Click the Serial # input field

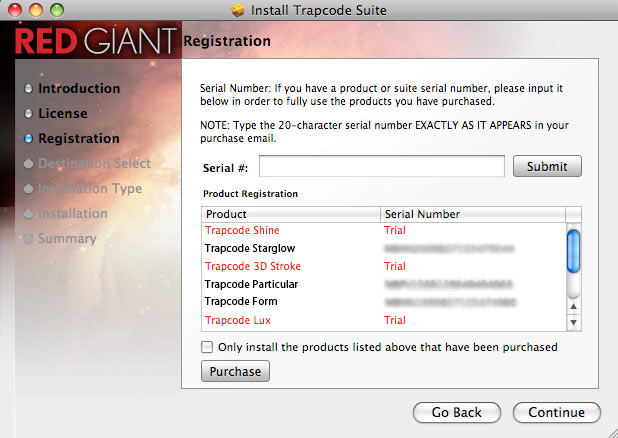point(382,166)
